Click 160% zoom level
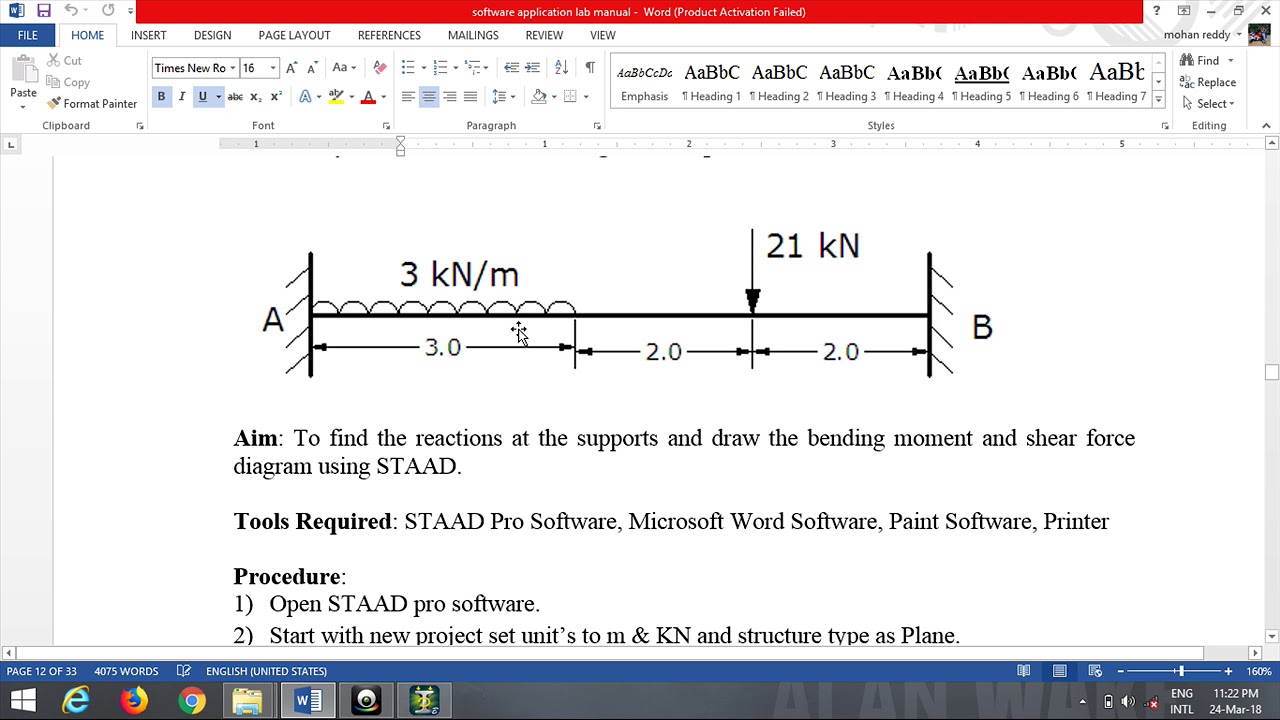This screenshot has width=1280, height=720. [x=1259, y=671]
